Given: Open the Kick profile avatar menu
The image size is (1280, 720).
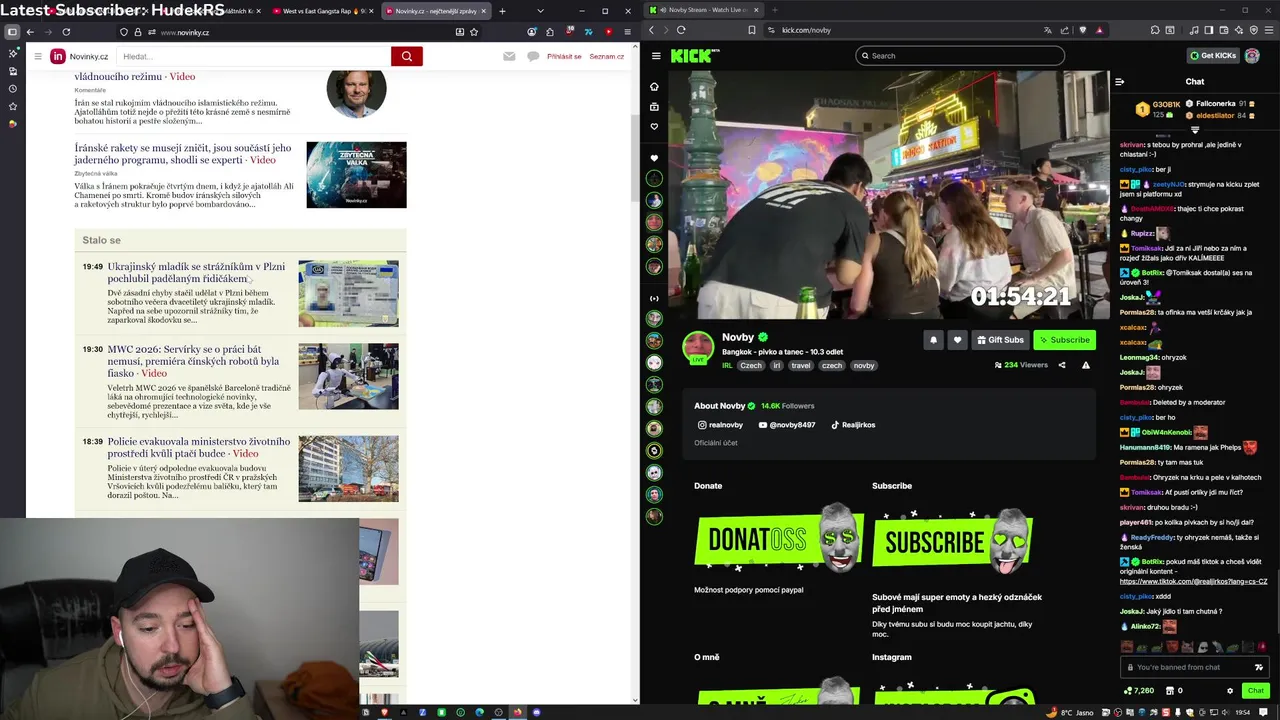Looking at the screenshot, I should coord(1252,56).
